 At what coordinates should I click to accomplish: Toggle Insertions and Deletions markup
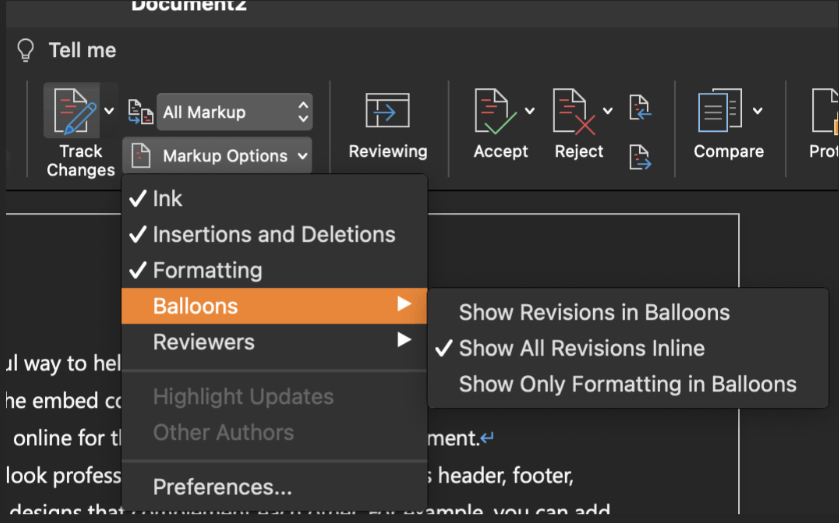pos(274,234)
